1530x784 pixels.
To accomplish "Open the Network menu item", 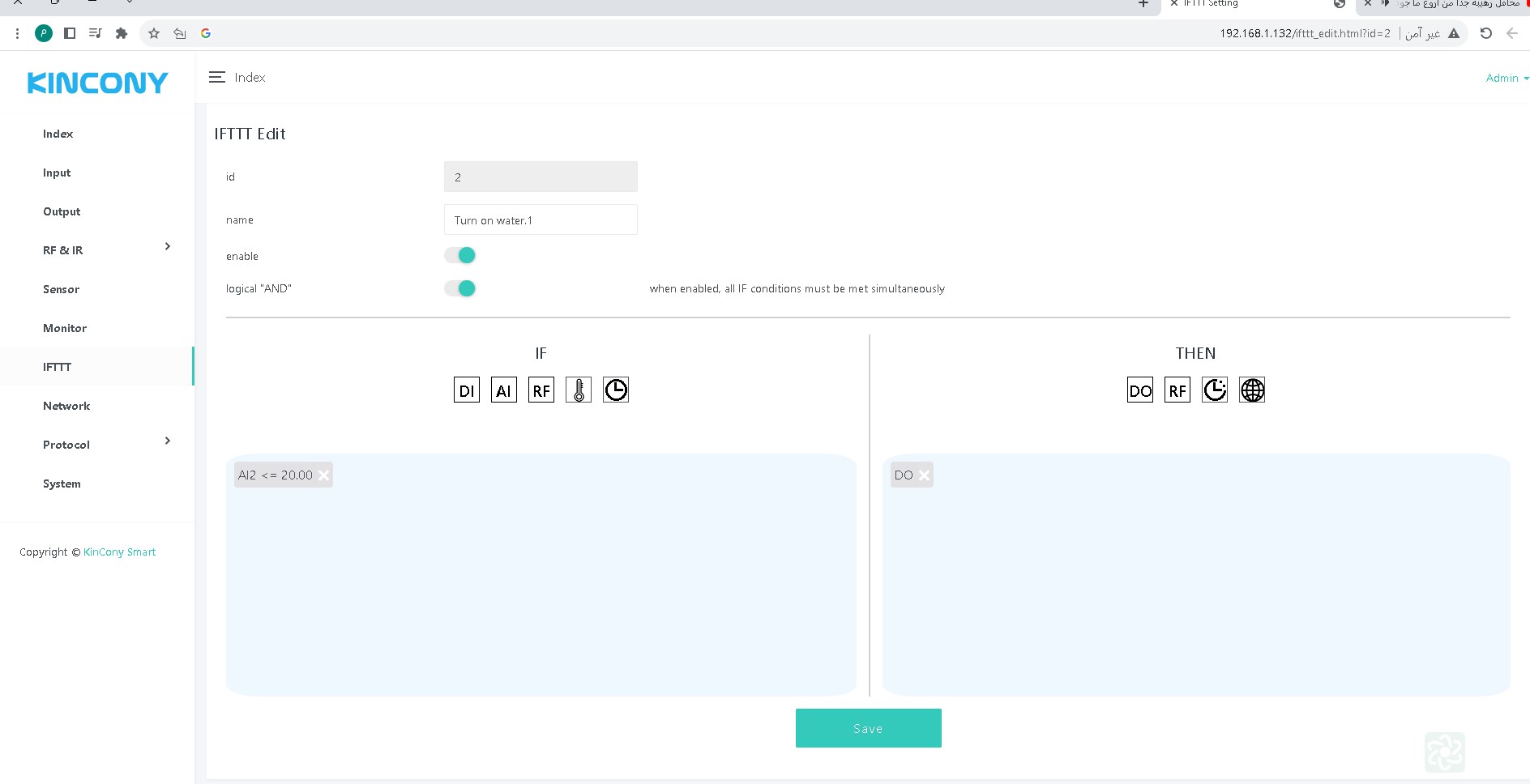I will point(66,406).
